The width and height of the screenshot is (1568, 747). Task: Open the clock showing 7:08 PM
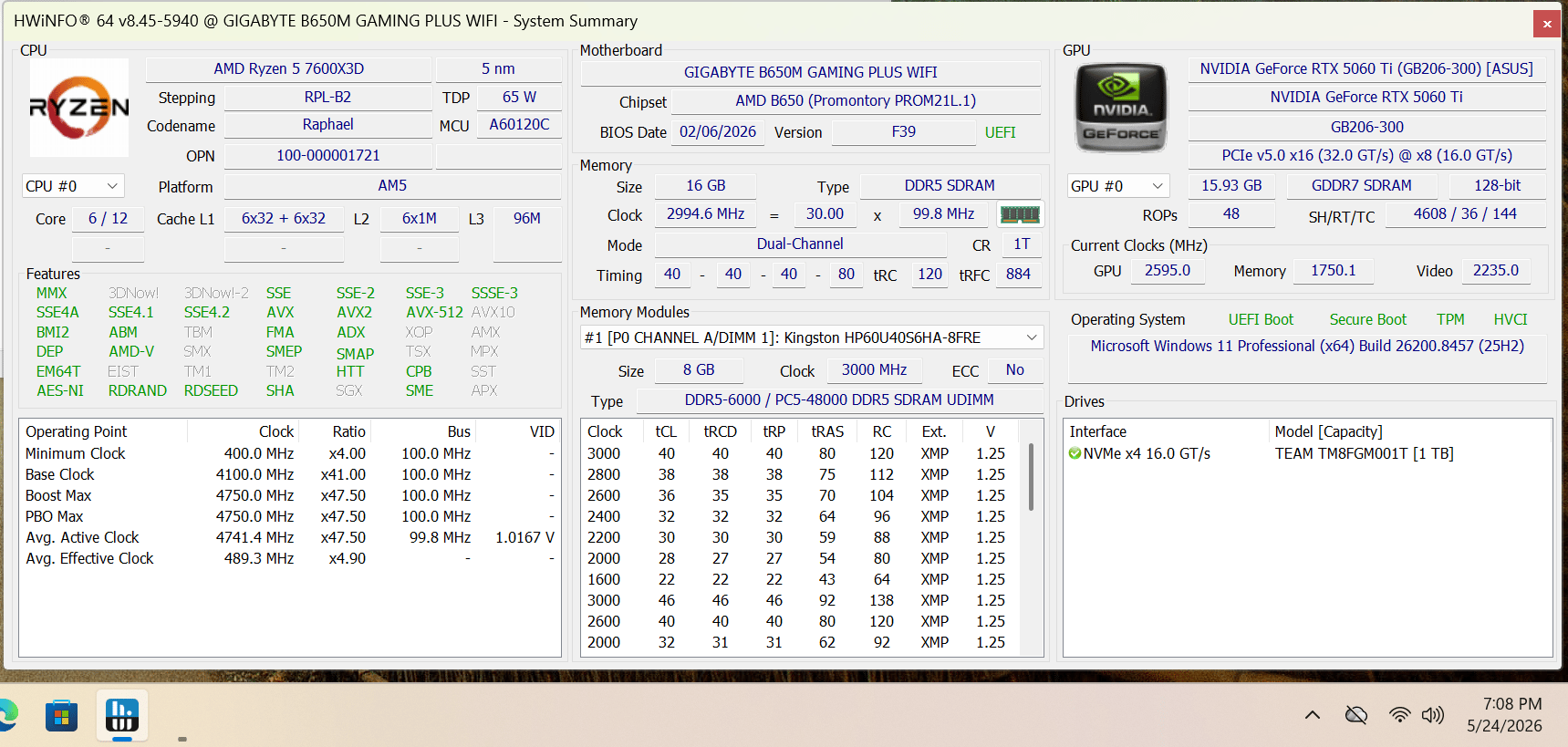pos(1505,715)
